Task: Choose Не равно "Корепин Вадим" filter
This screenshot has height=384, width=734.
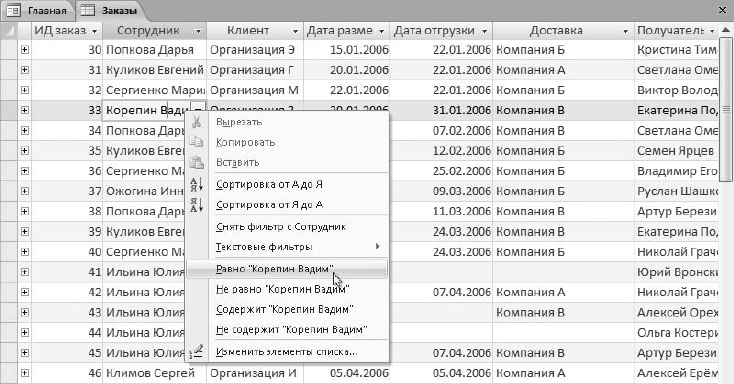Action: (x=287, y=289)
